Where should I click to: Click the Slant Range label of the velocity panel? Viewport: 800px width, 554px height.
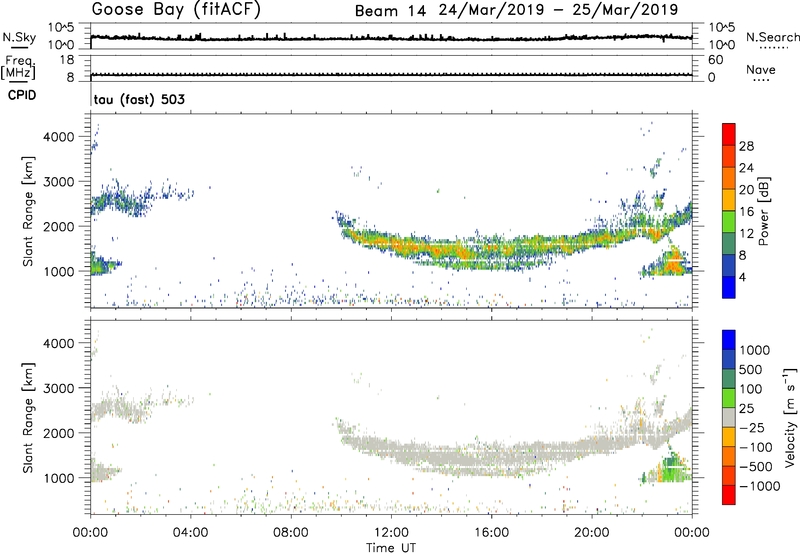click(28, 417)
